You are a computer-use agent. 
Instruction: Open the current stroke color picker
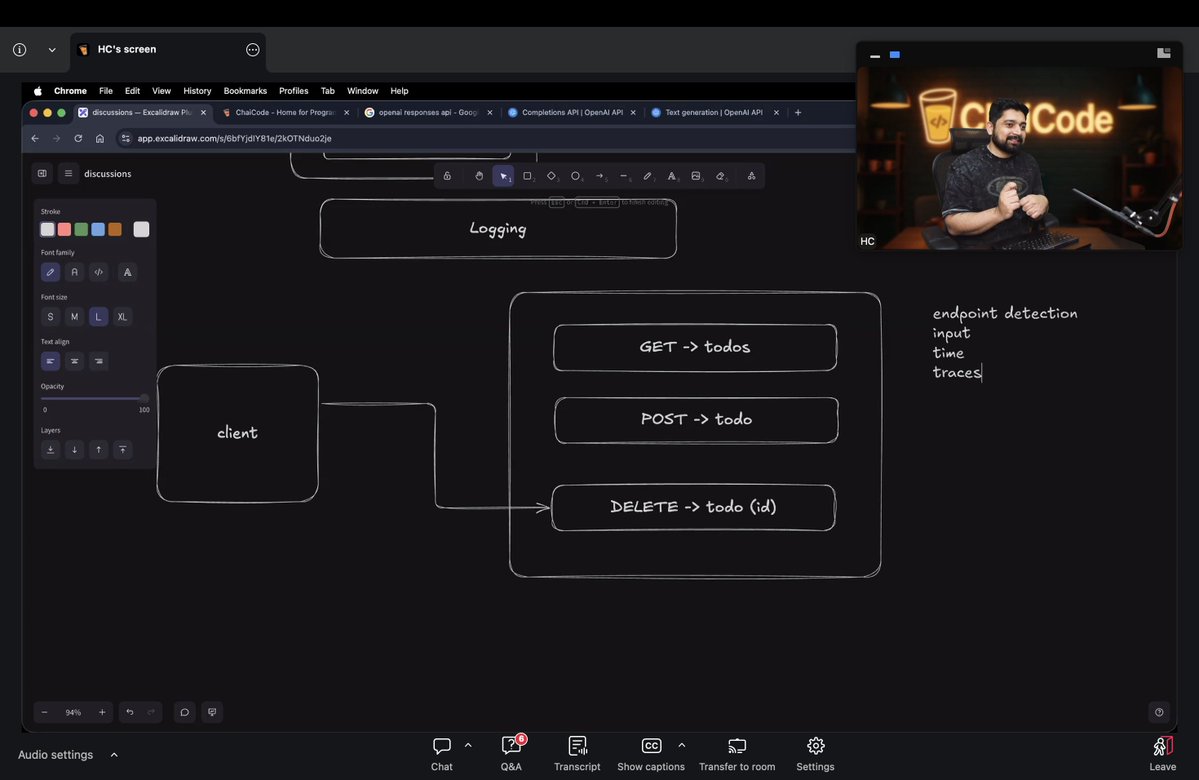[141, 229]
